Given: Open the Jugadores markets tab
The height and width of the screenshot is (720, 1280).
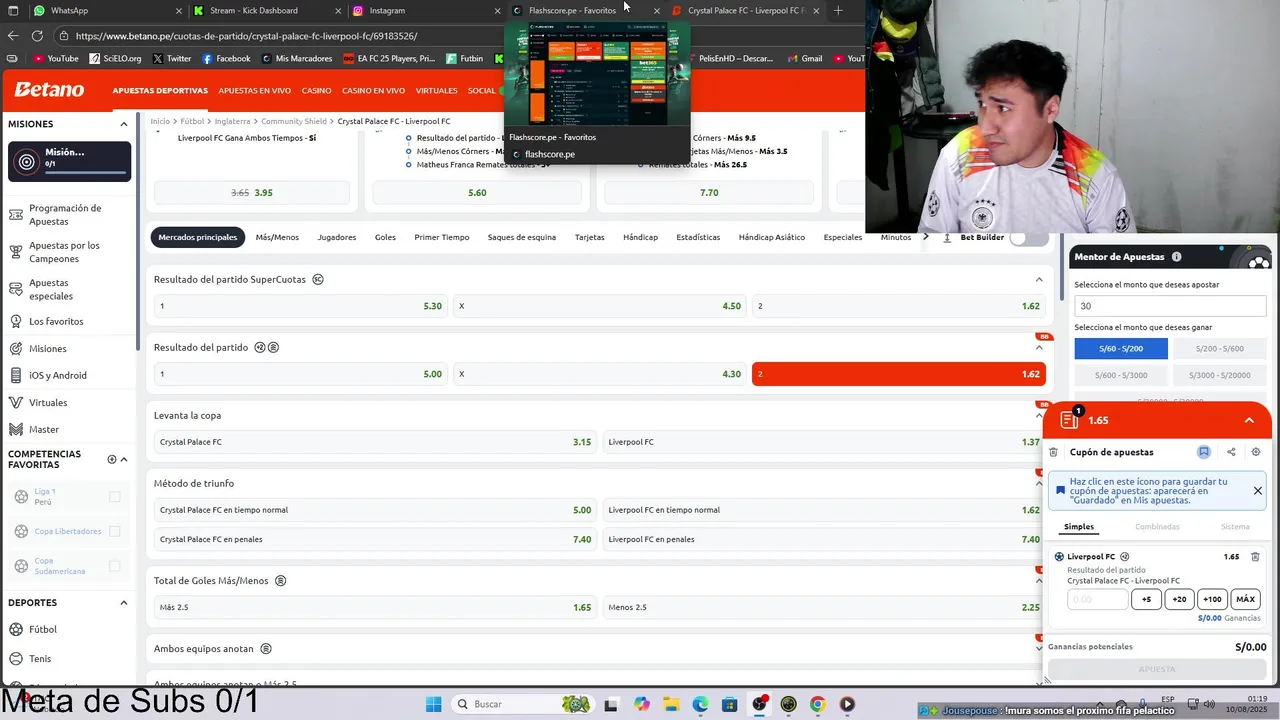Looking at the screenshot, I should pyautogui.click(x=337, y=238).
